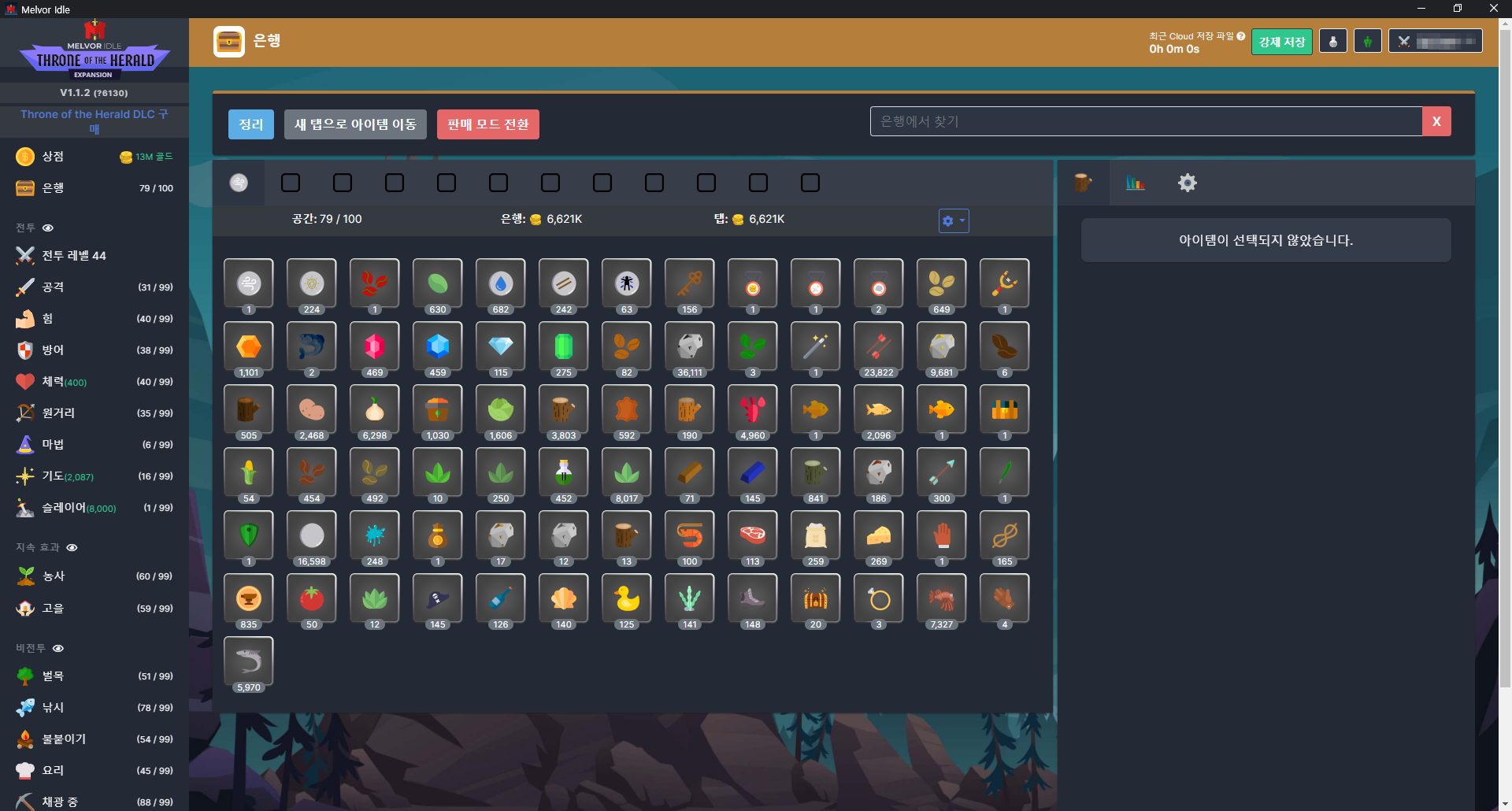This screenshot has width=1512, height=811.
Task: Toggle 비전투 section visibility eye
Action: tap(57, 649)
